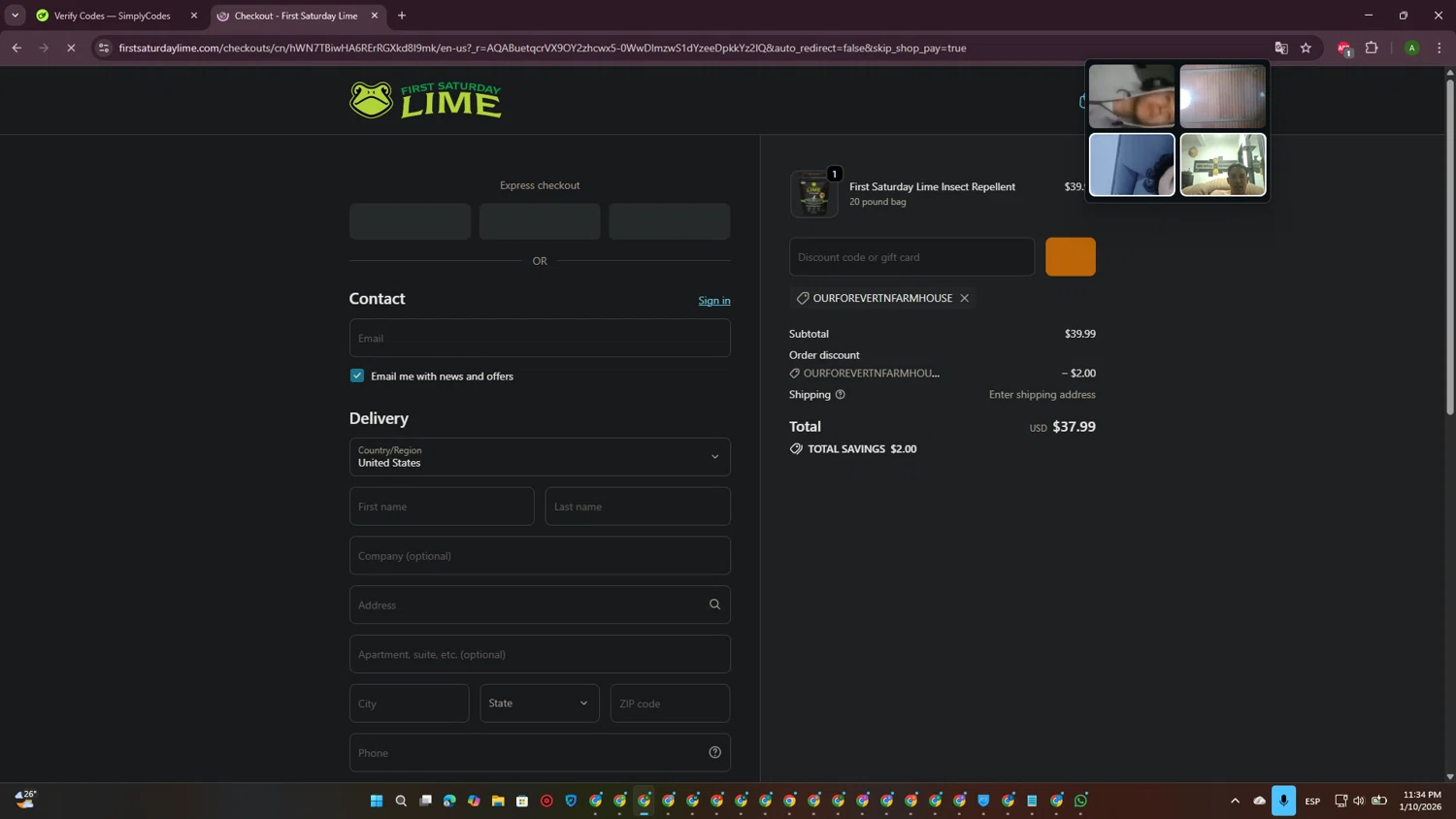Switch to Checkout - First Saturday Lime tab
The image size is (1456, 819).
296,16
